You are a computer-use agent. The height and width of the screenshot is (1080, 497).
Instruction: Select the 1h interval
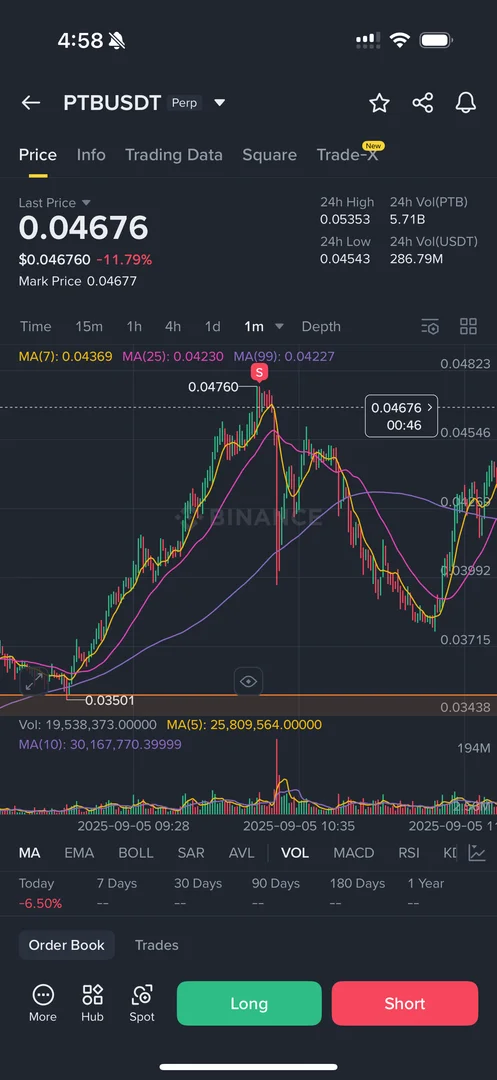click(134, 326)
